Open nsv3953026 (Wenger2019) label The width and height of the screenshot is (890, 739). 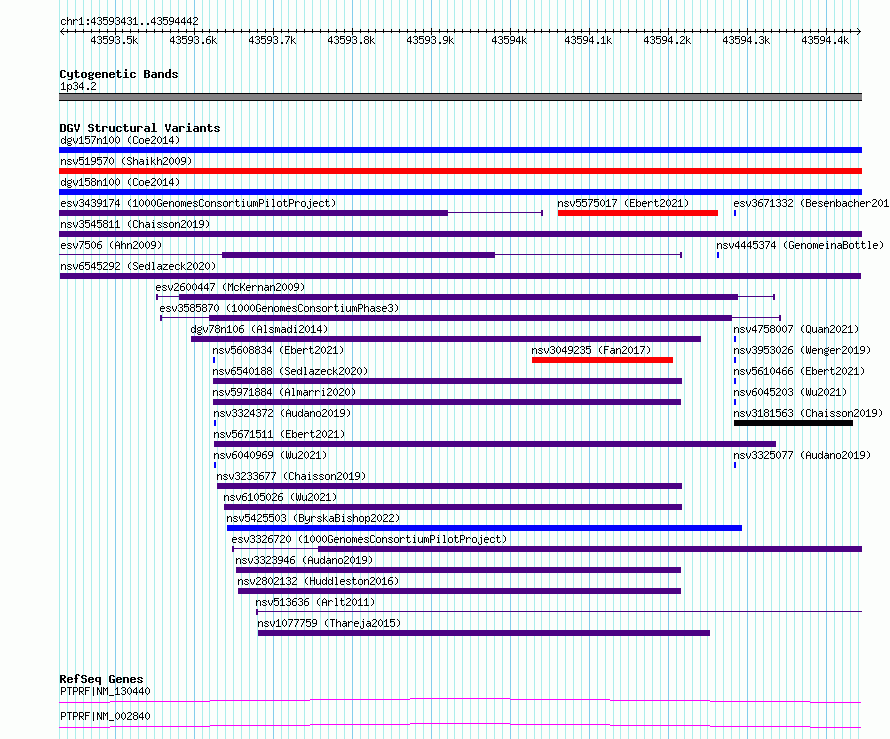801,350
